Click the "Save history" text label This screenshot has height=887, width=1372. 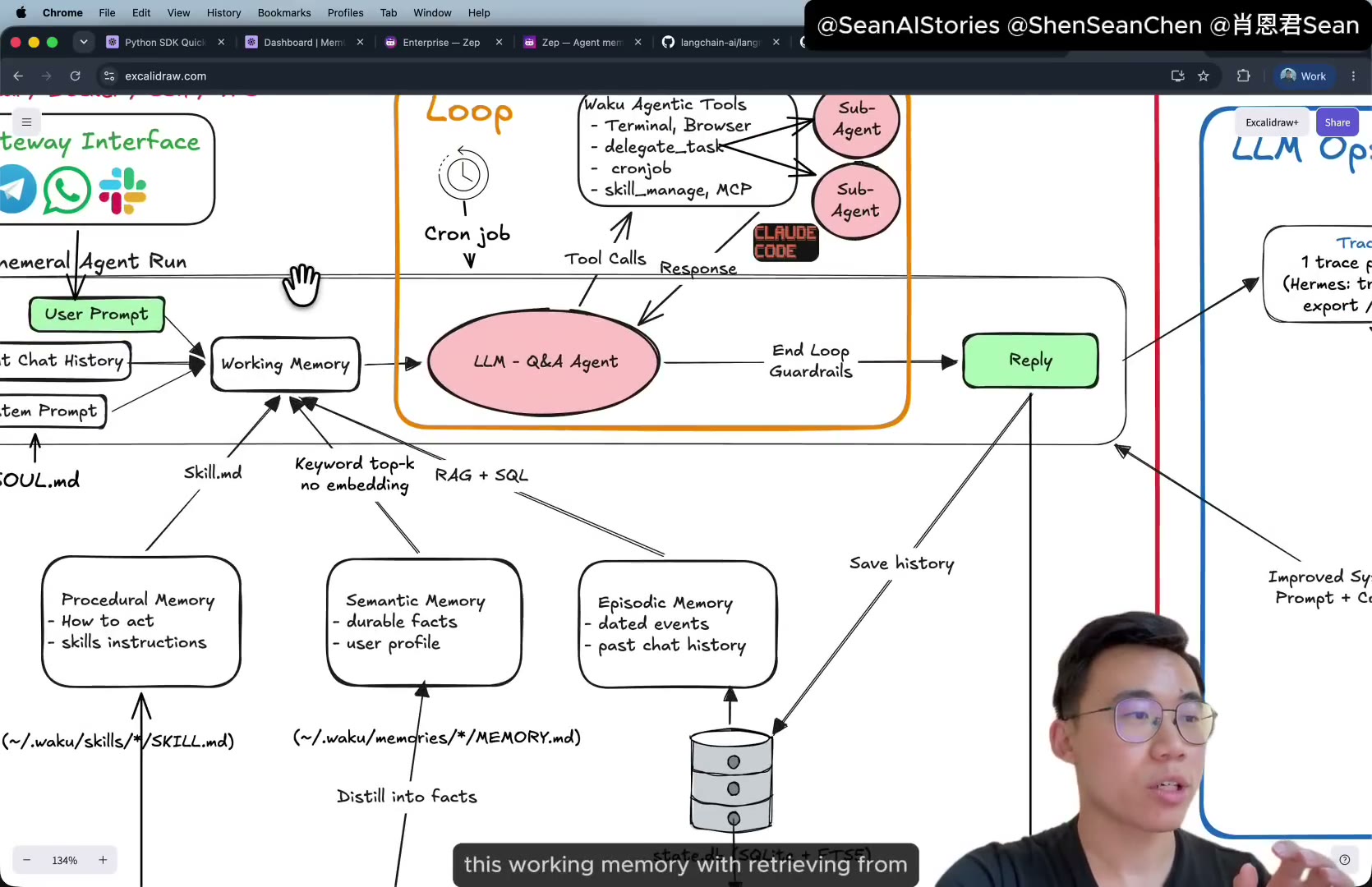[902, 563]
